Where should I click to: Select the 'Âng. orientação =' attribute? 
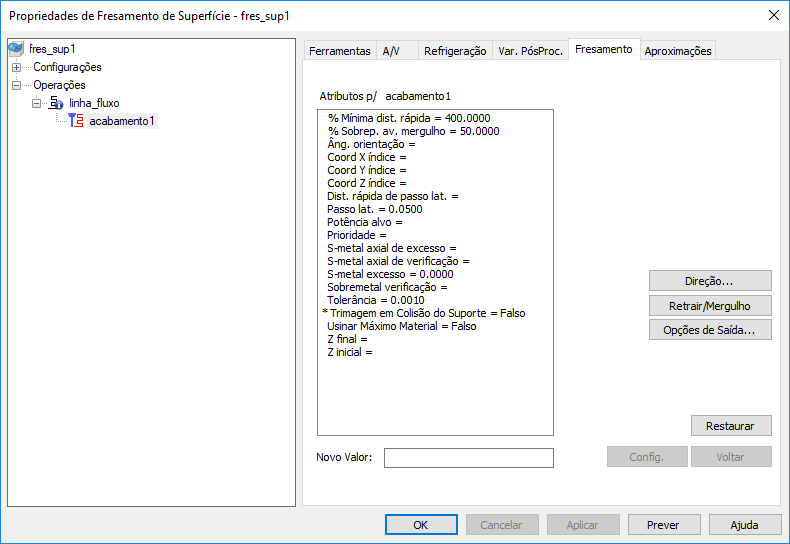click(371, 145)
